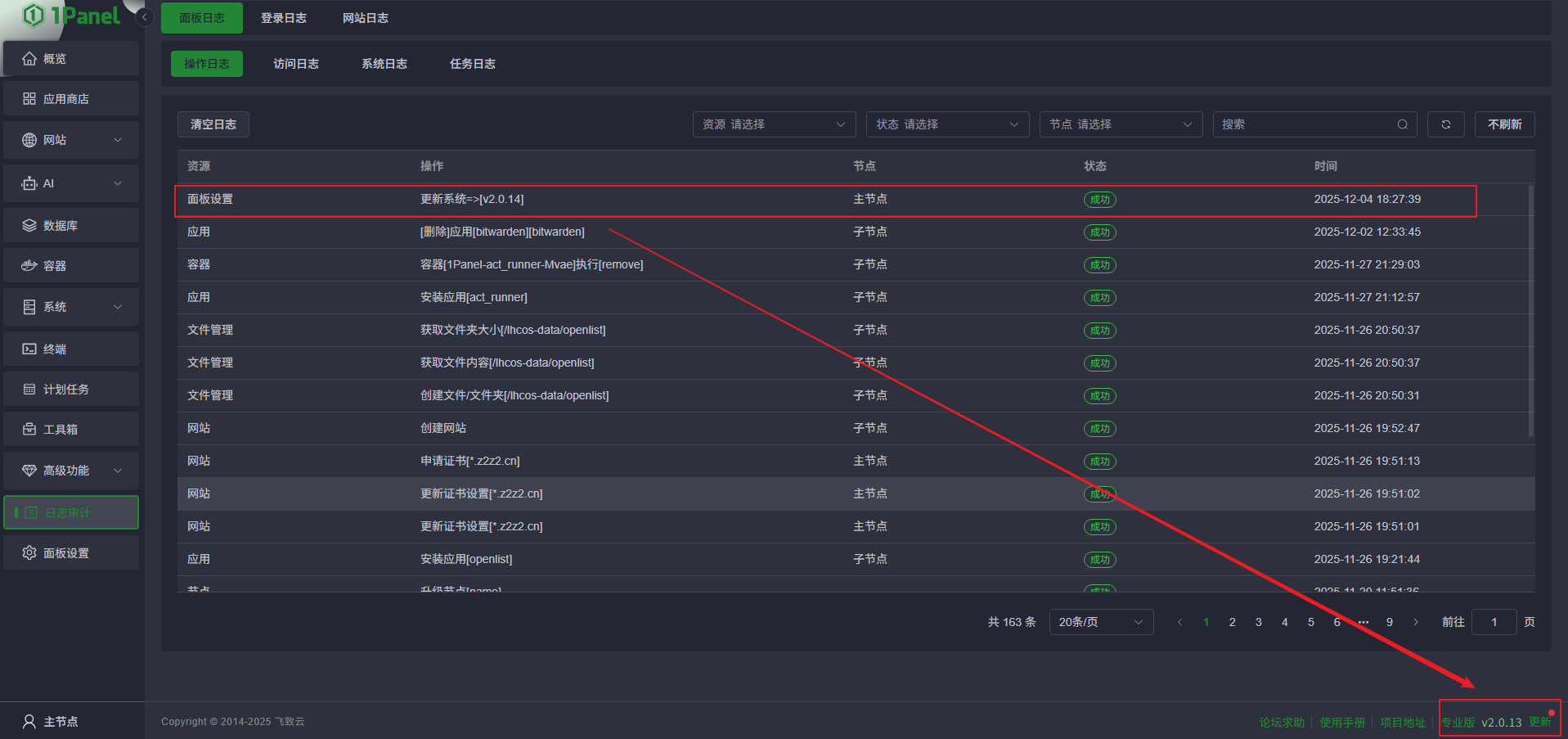Go to 应用商店 app store
The image size is (1568, 739).
point(71,99)
